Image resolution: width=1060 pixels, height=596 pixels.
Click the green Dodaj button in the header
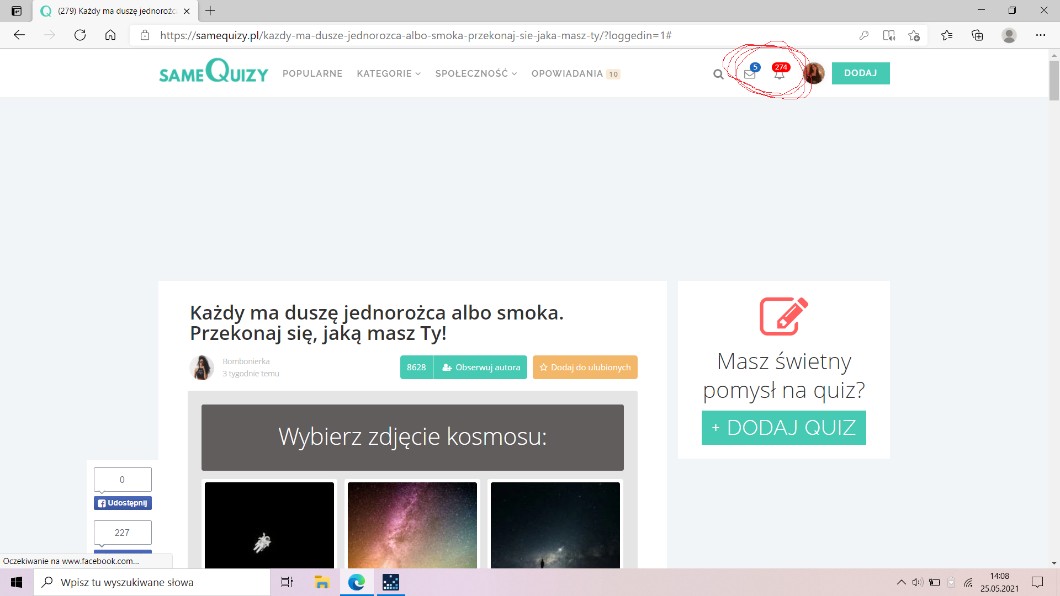click(860, 73)
